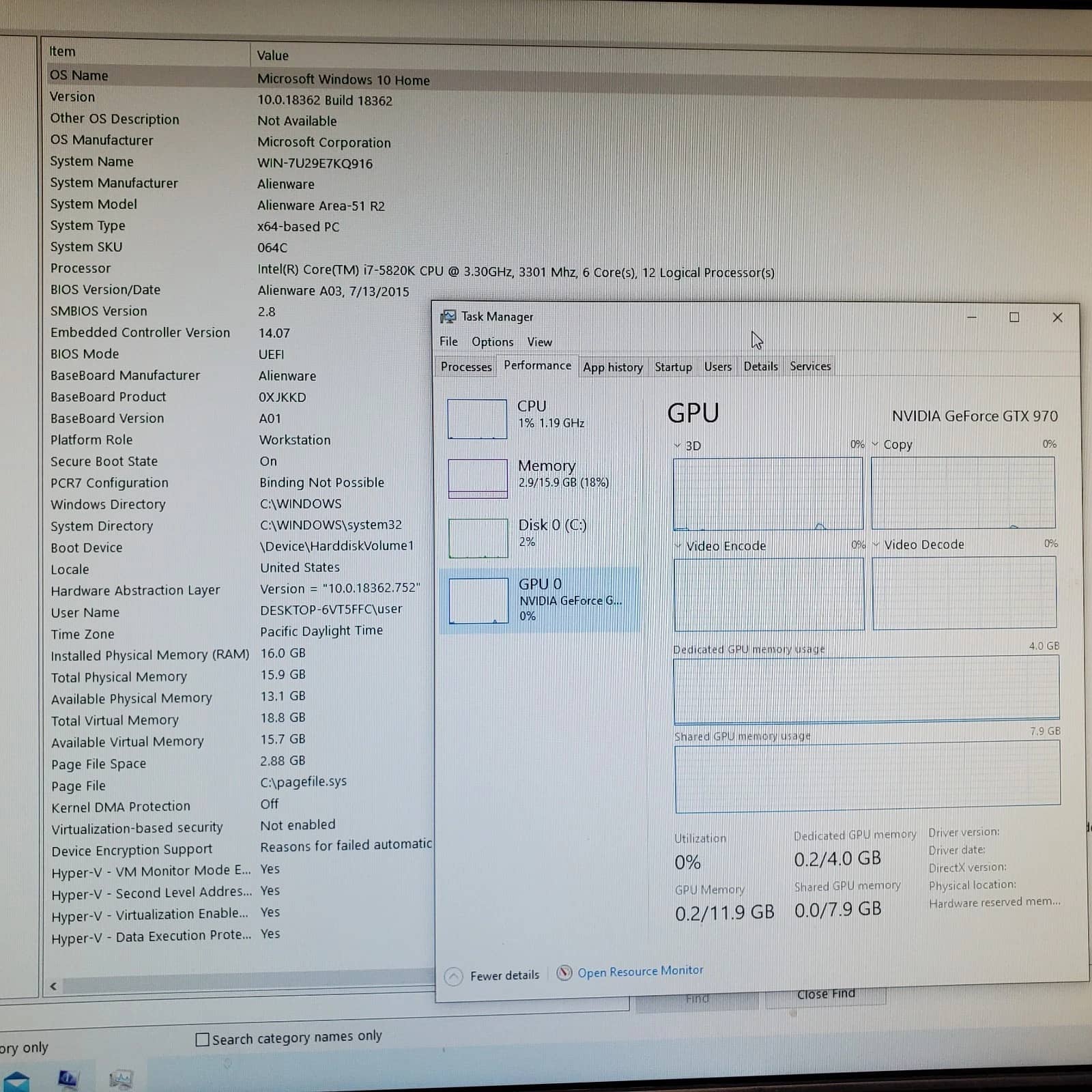Select the Memory performance graph thumbnail
Viewport: 1092px width, 1092px height.
point(478,478)
